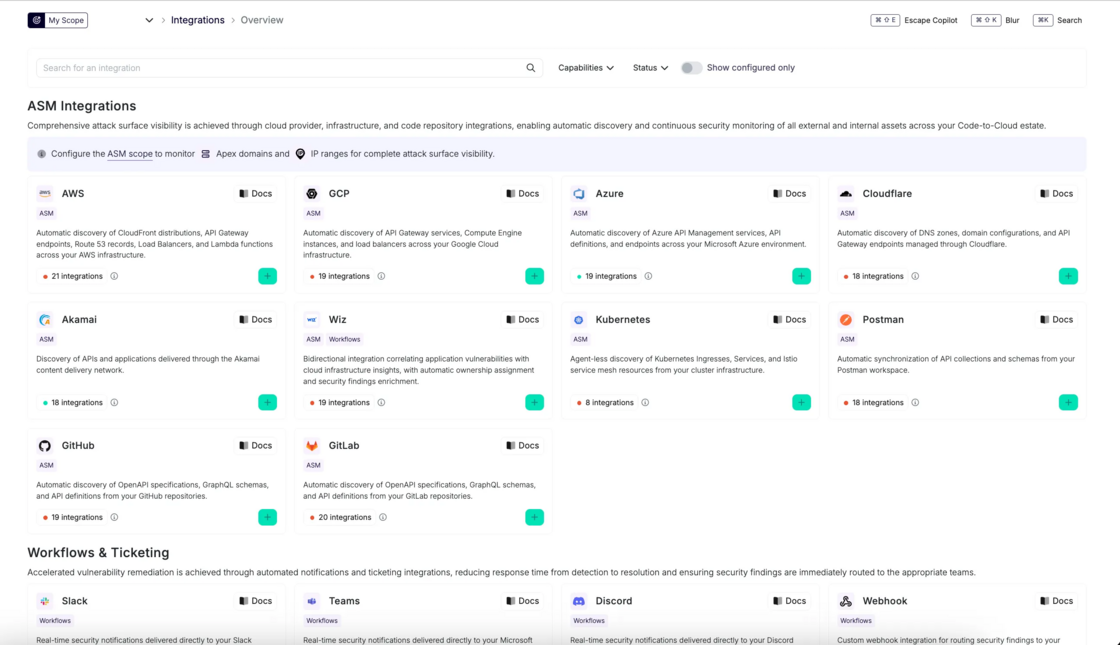
Task: Click info icon beside Azure 19 integrations
Action: click(649, 276)
